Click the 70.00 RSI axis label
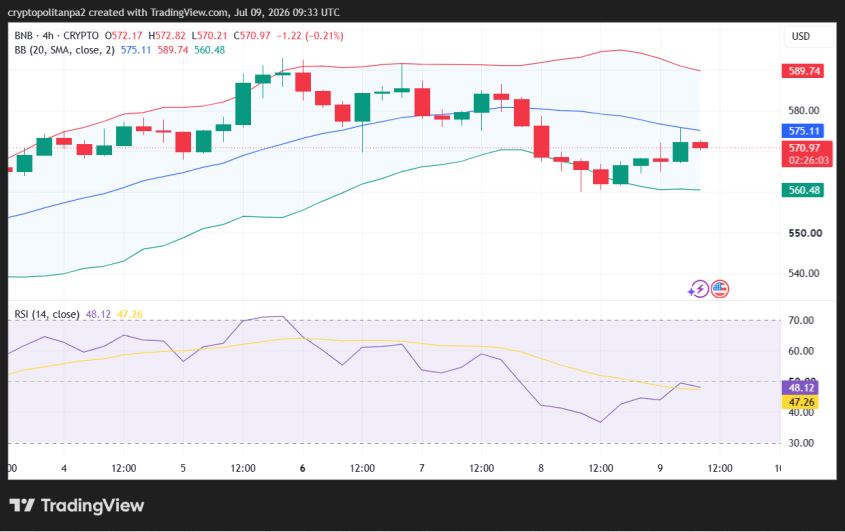The width and height of the screenshot is (845, 532). [x=801, y=320]
